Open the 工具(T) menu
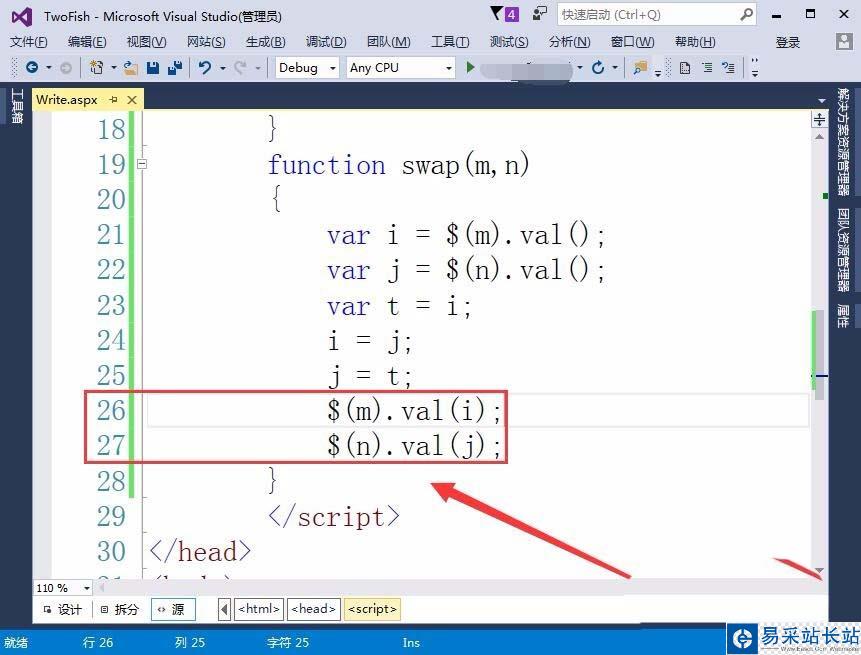Screen dimensions: 861x655 (450, 42)
